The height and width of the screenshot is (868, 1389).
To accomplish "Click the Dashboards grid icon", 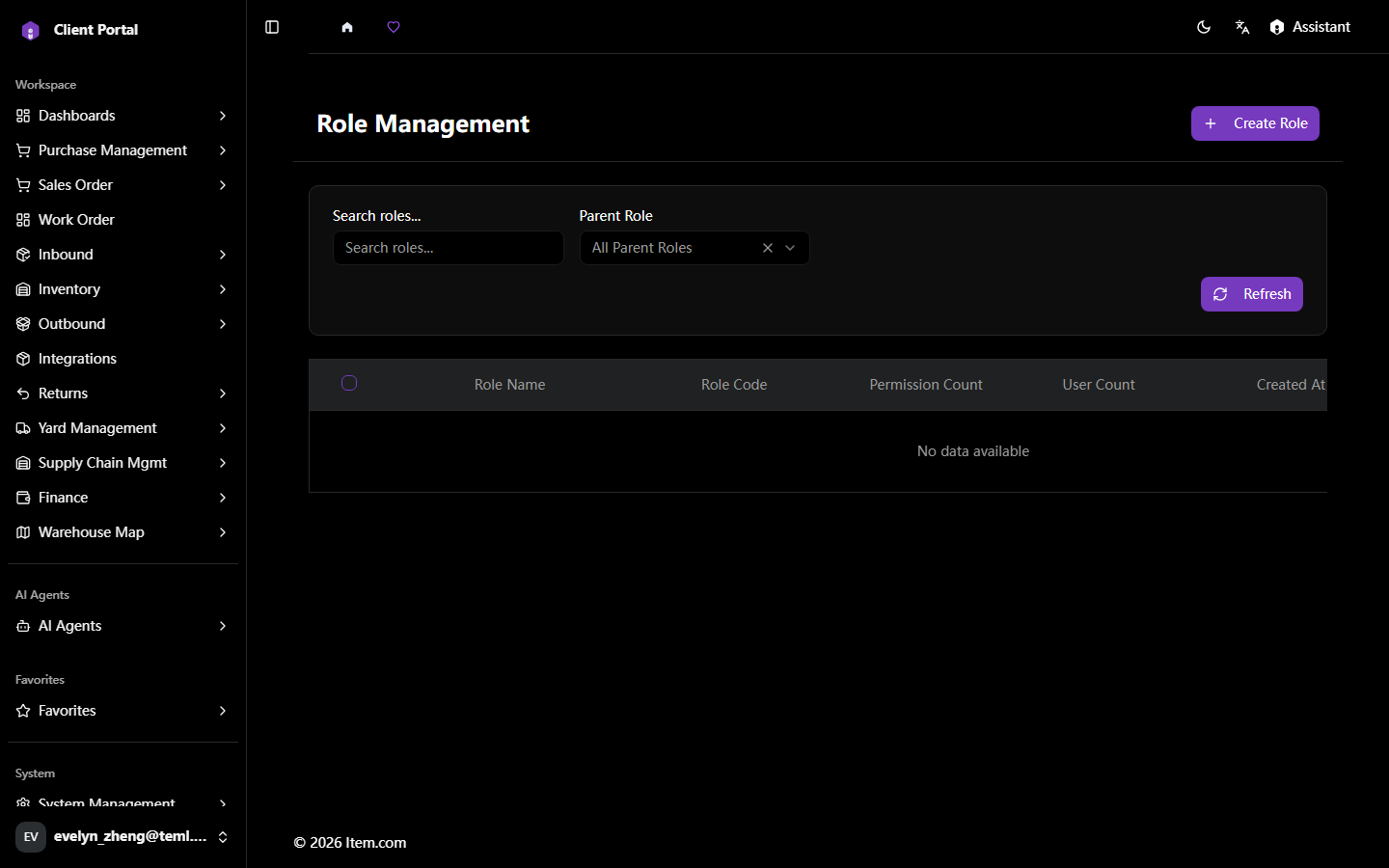I will click(x=23, y=116).
